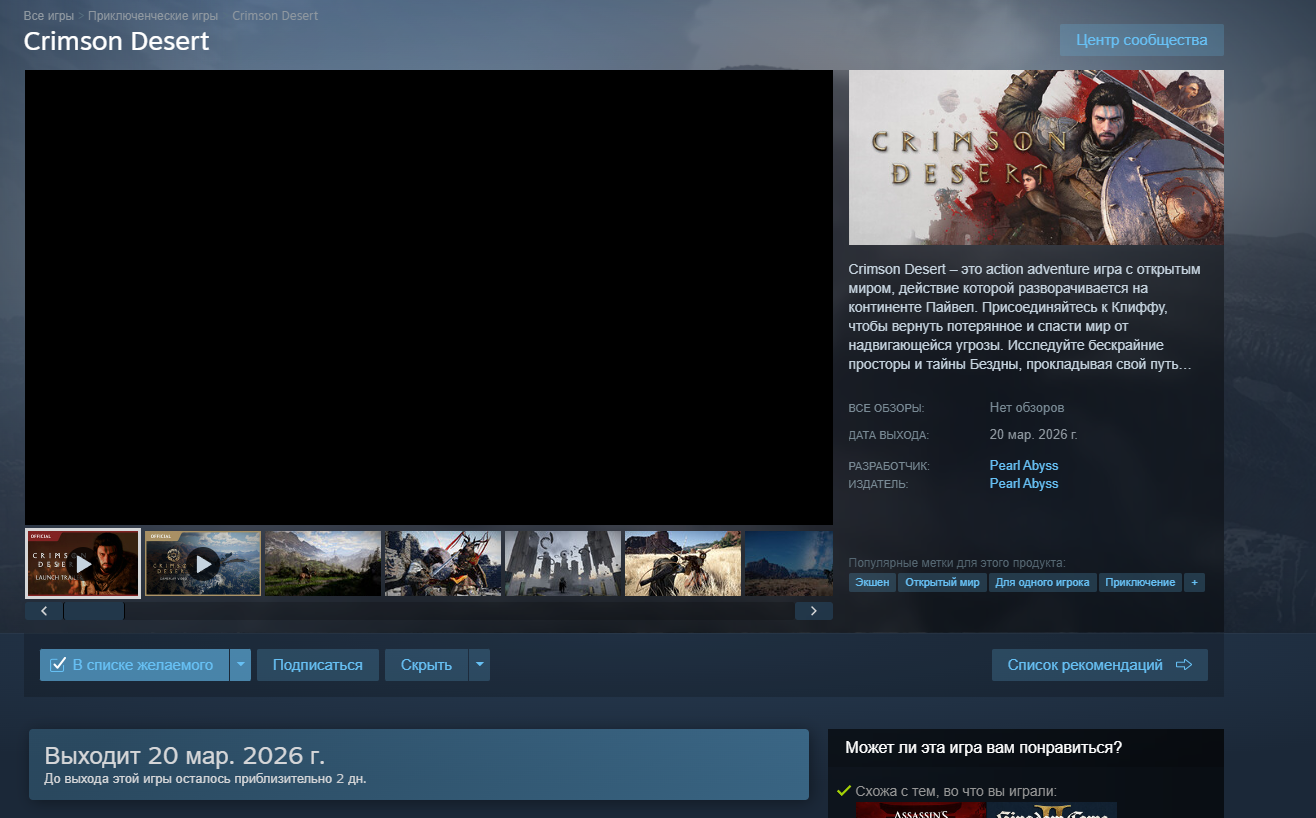The height and width of the screenshot is (818, 1316).
Task: Click the media strip scrollbar handle
Action: [94, 611]
